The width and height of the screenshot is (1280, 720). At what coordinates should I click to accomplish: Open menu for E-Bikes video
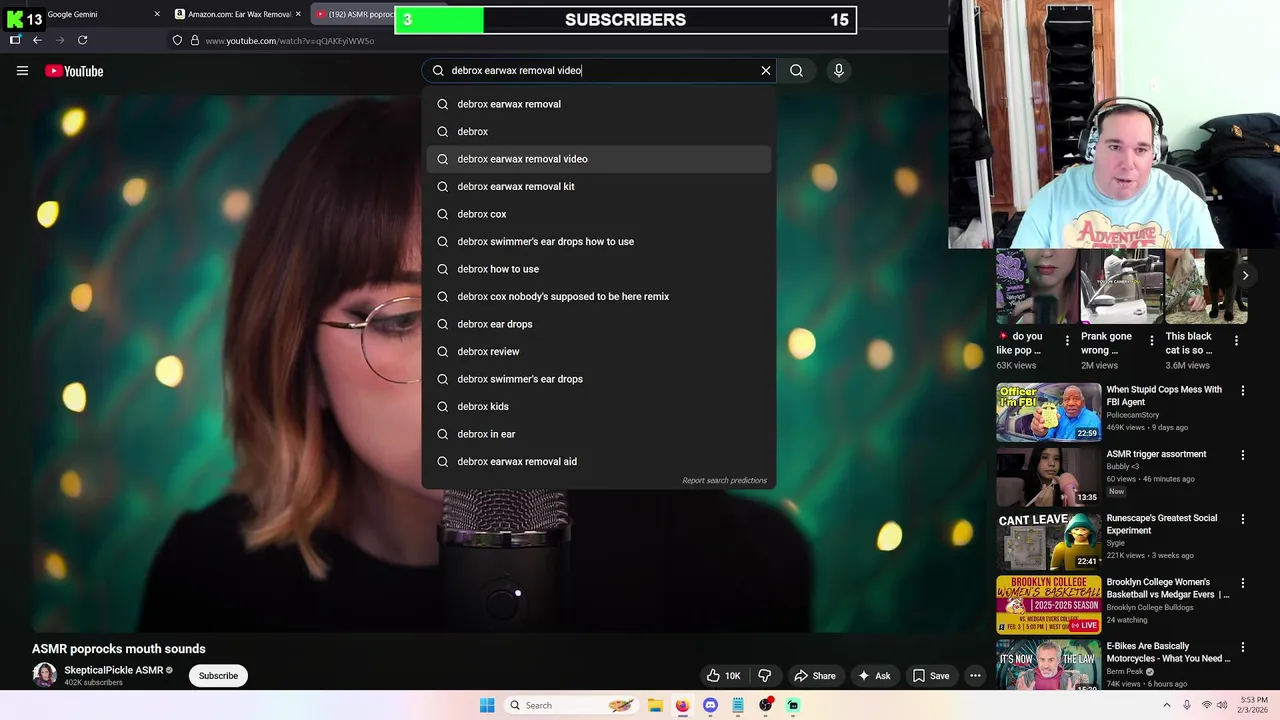point(1243,647)
